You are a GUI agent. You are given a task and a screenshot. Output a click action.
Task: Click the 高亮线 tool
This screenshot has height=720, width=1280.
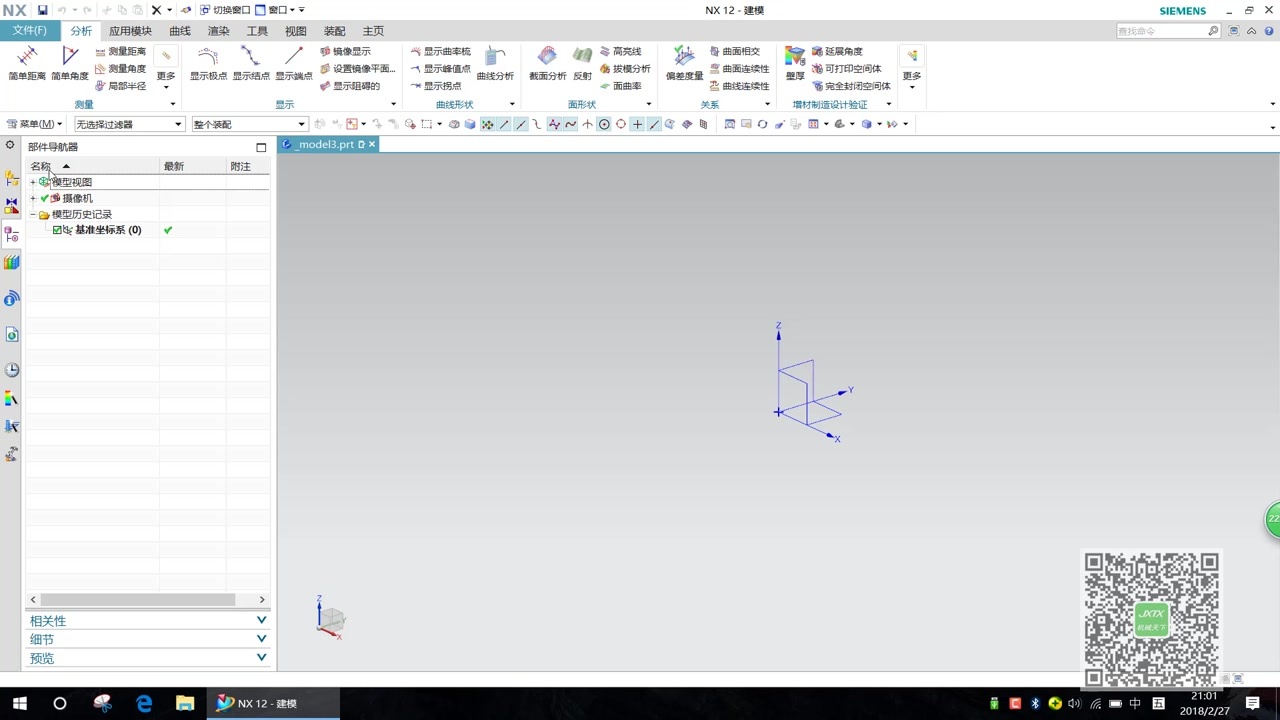point(621,51)
